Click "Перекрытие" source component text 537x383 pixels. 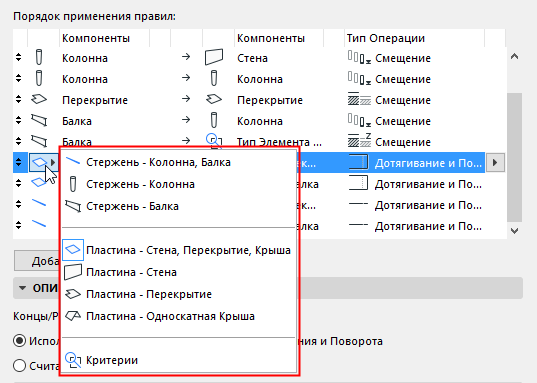[95, 100]
